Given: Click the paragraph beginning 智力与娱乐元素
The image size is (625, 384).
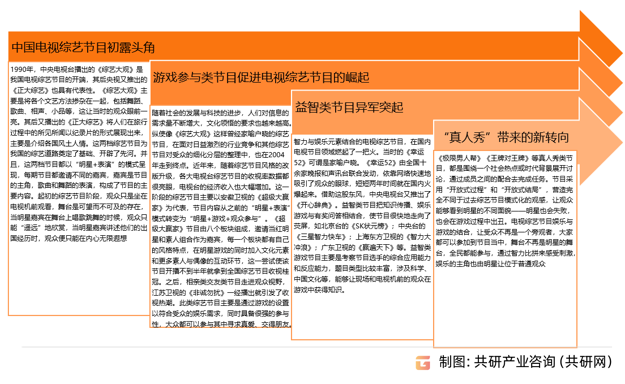Looking at the screenshot, I should pyautogui.click(x=362, y=215).
